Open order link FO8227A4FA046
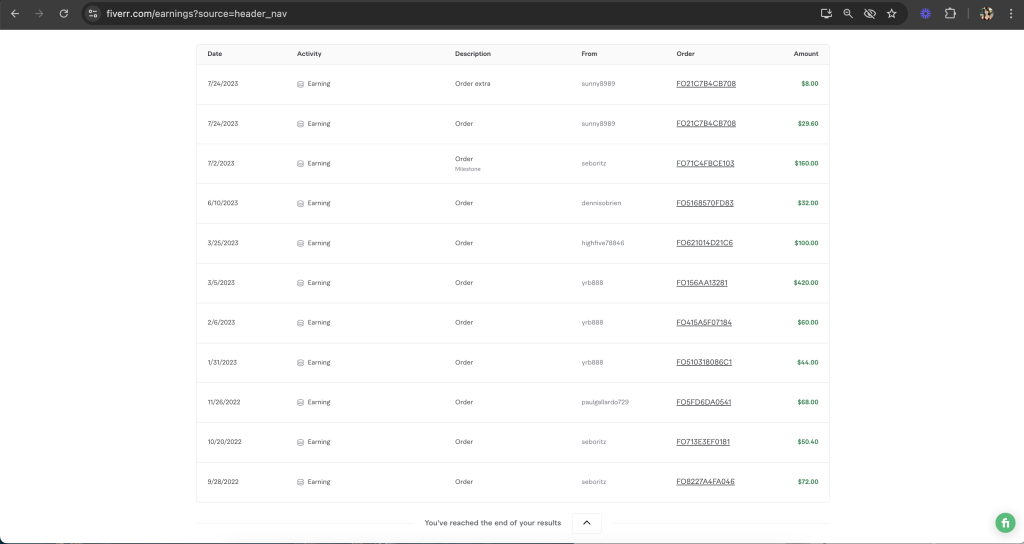Viewport: 1024px width, 544px height. (x=705, y=482)
